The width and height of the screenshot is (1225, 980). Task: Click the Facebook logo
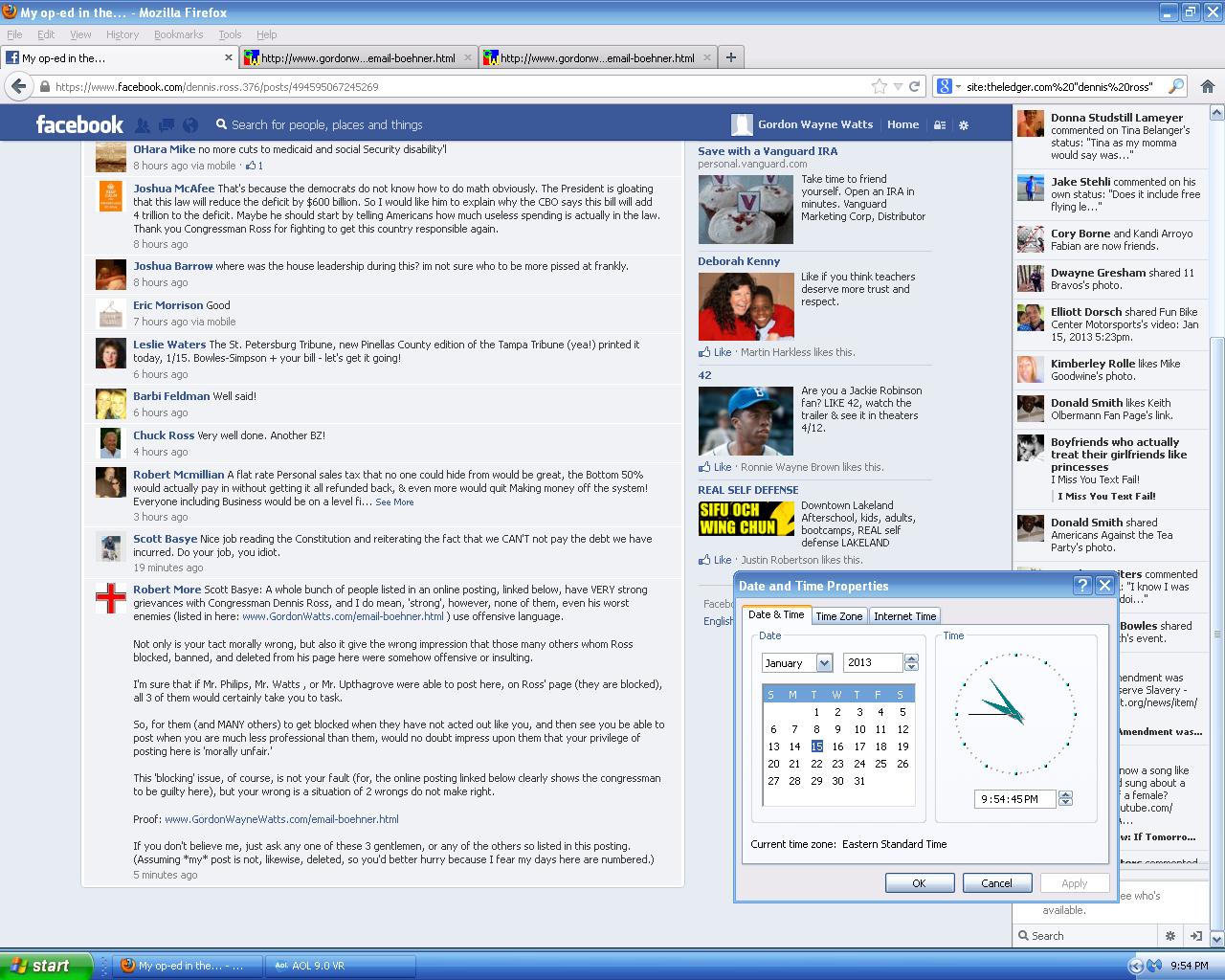pos(79,124)
